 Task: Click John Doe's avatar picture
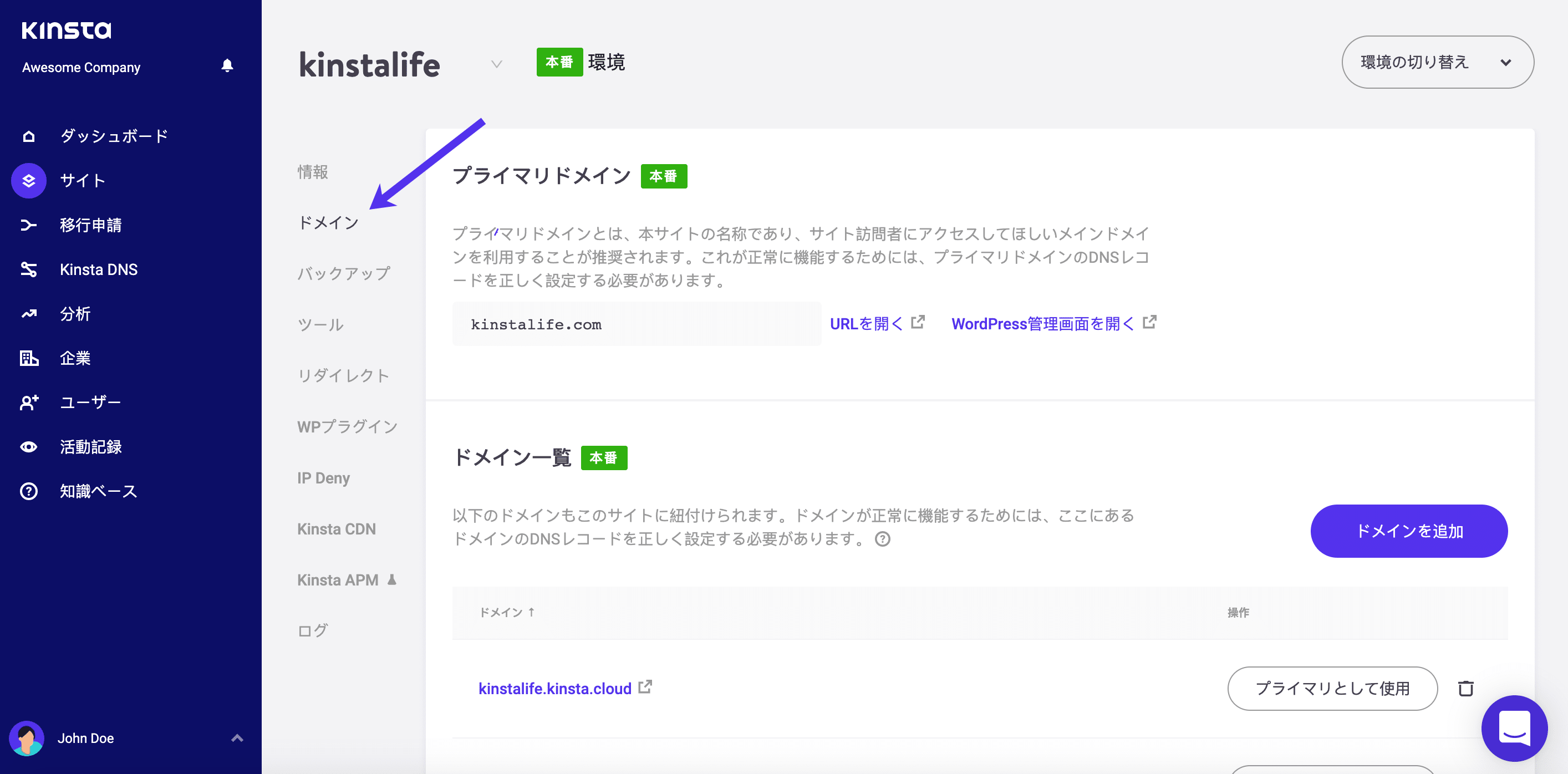pyautogui.click(x=26, y=738)
